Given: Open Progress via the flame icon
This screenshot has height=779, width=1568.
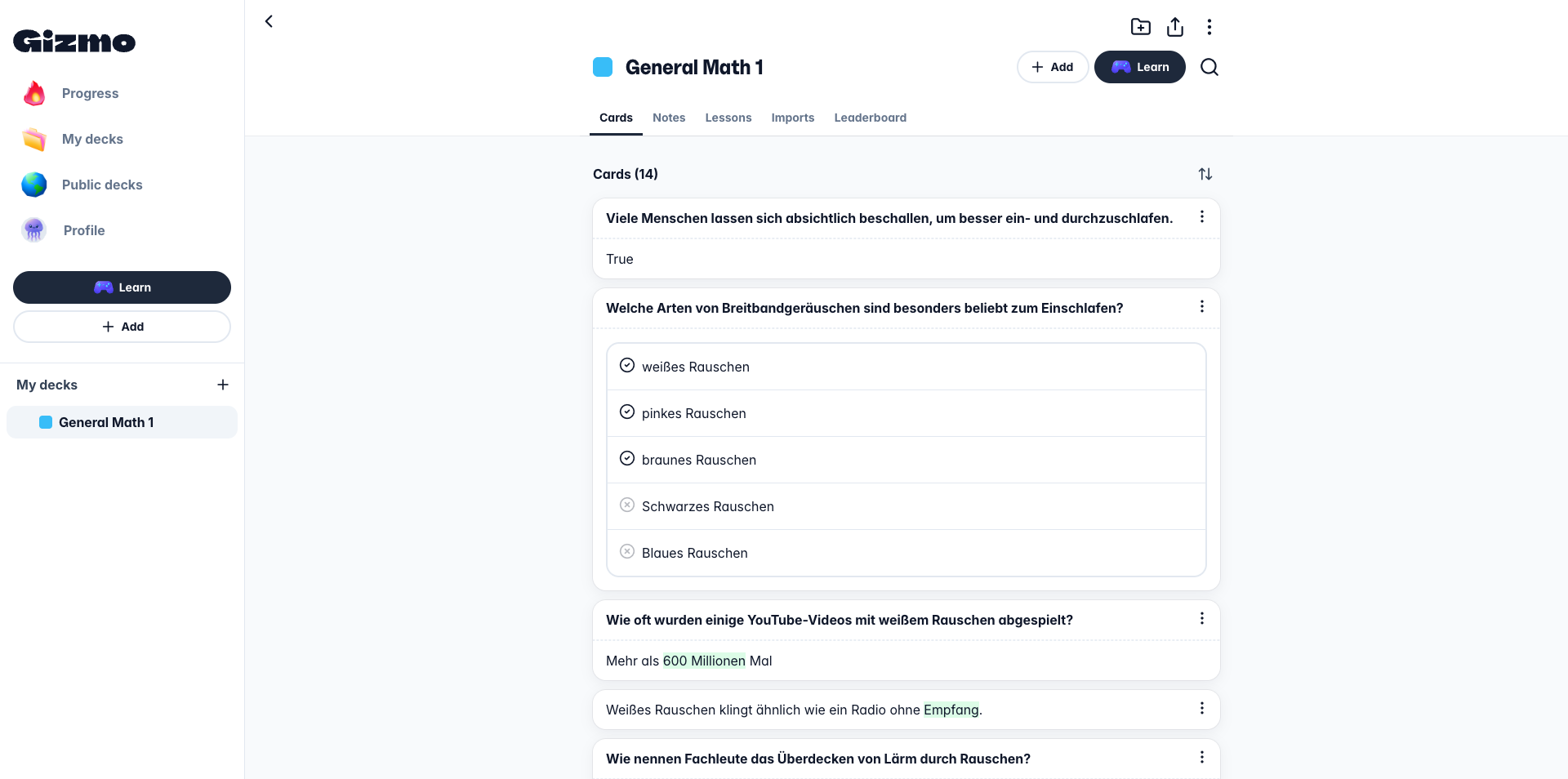Looking at the screenshot, I should [34, 93].
